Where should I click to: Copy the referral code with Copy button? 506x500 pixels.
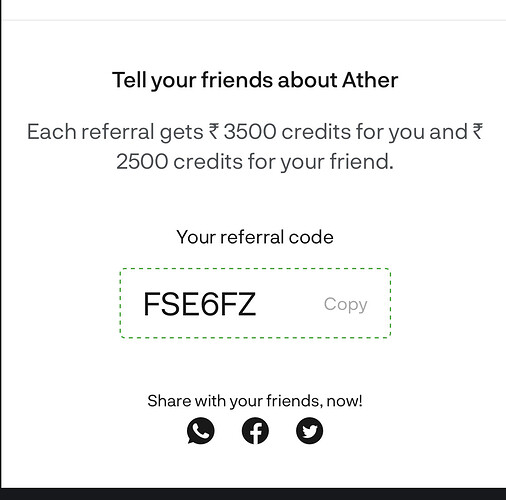tap(345, 304)
